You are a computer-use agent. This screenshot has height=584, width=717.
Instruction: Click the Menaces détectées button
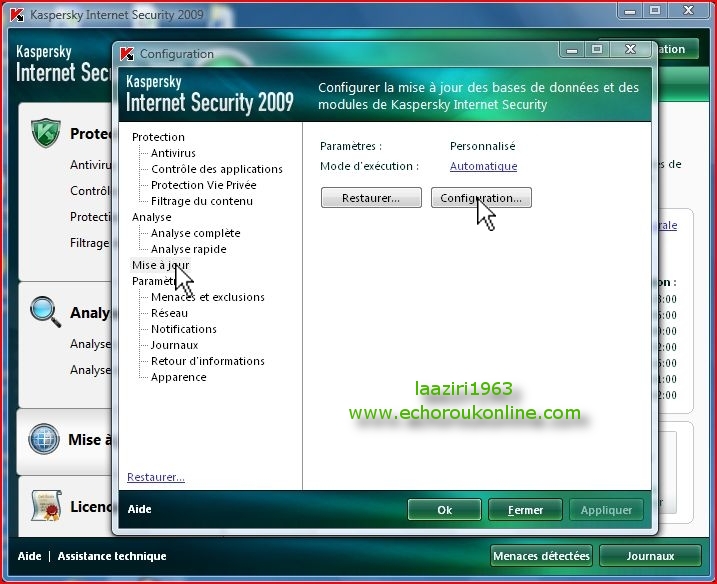[x=541, y=556]
